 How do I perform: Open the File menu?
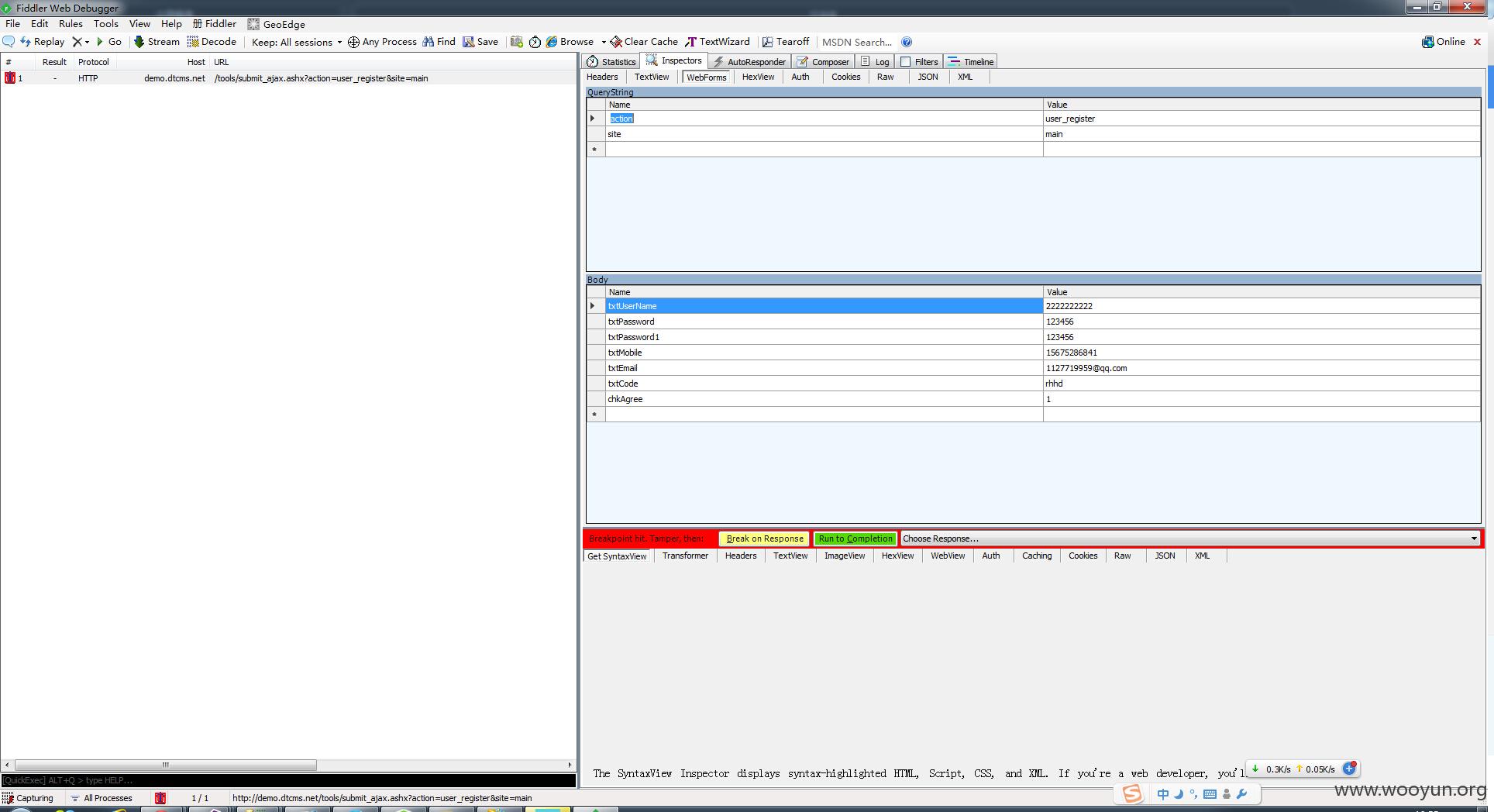(13, 24)
